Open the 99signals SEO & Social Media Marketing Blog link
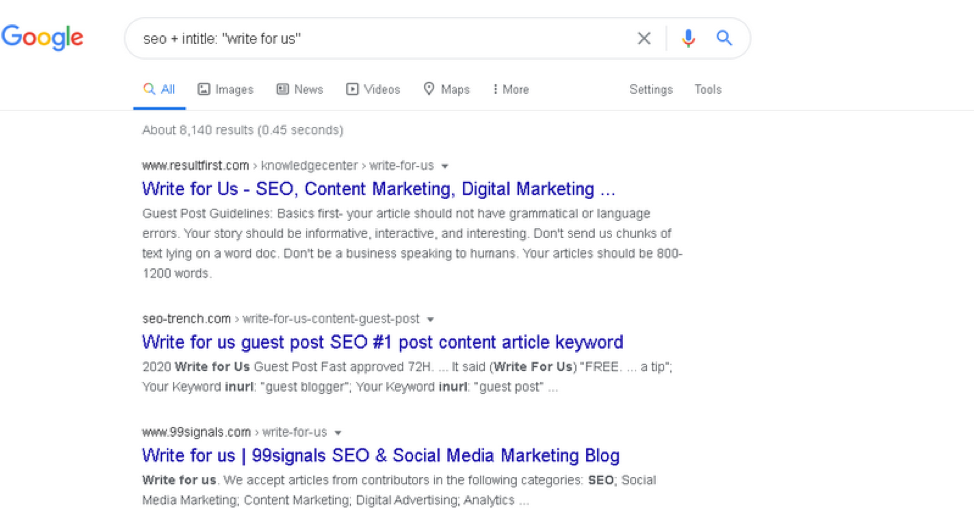The height and width of the screenshot is (508, 974). 380,456
